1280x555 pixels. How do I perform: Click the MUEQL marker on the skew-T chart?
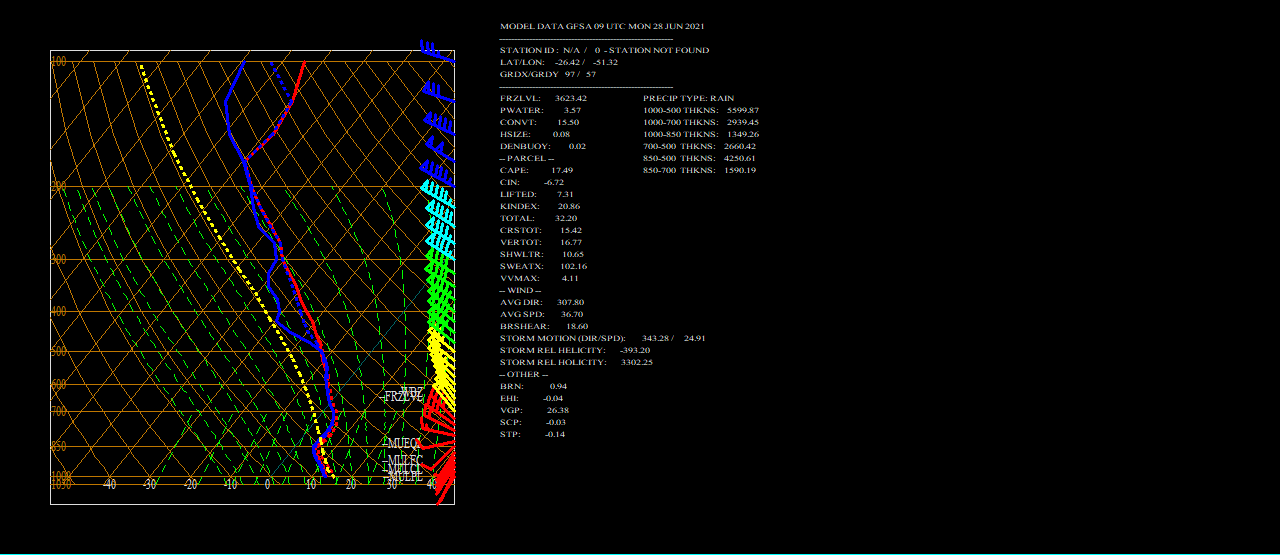click(x=404, y=443)
